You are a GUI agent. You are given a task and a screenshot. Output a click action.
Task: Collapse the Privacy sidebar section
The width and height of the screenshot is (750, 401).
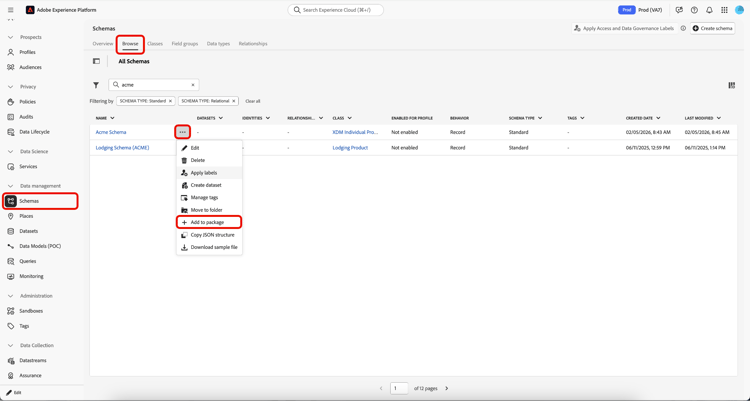[x=11, y=87]
